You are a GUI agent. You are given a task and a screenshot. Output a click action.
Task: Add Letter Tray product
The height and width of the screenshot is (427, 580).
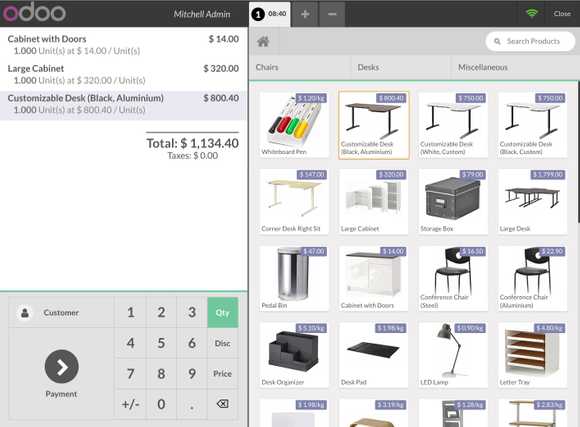point(533,355)
